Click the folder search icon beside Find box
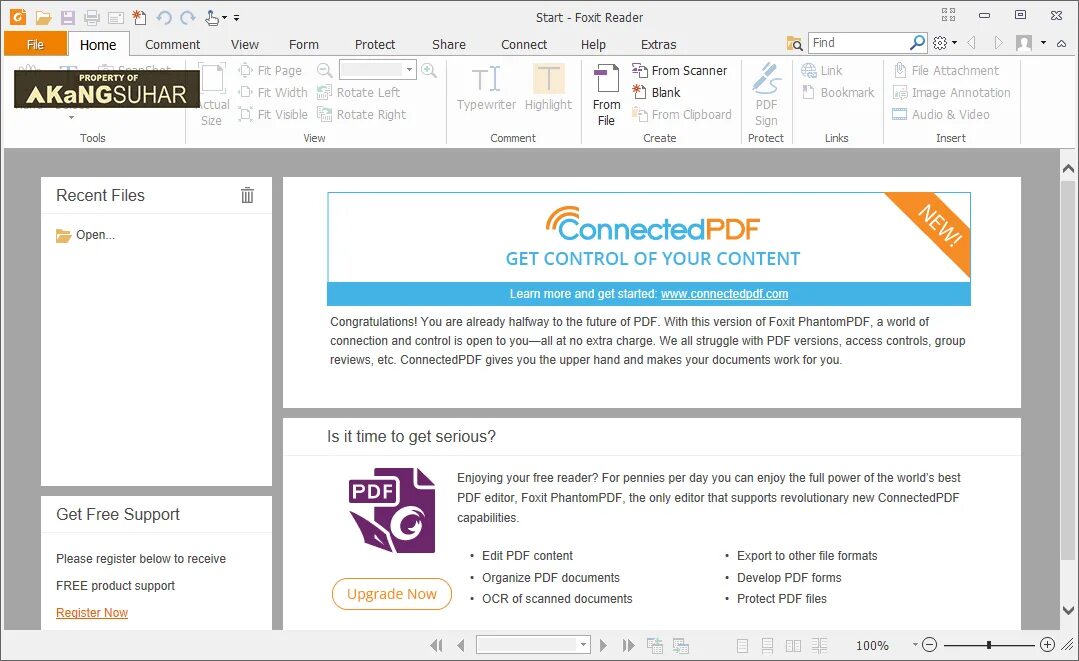 [795, 43]
